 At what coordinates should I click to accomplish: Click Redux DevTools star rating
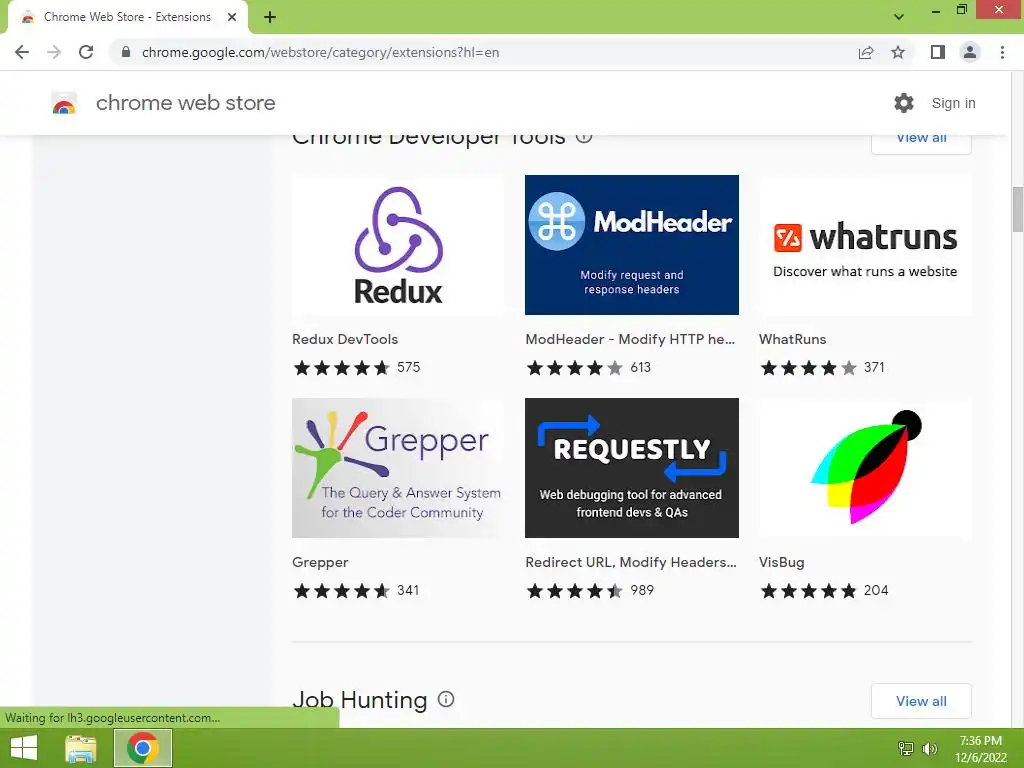342,368
